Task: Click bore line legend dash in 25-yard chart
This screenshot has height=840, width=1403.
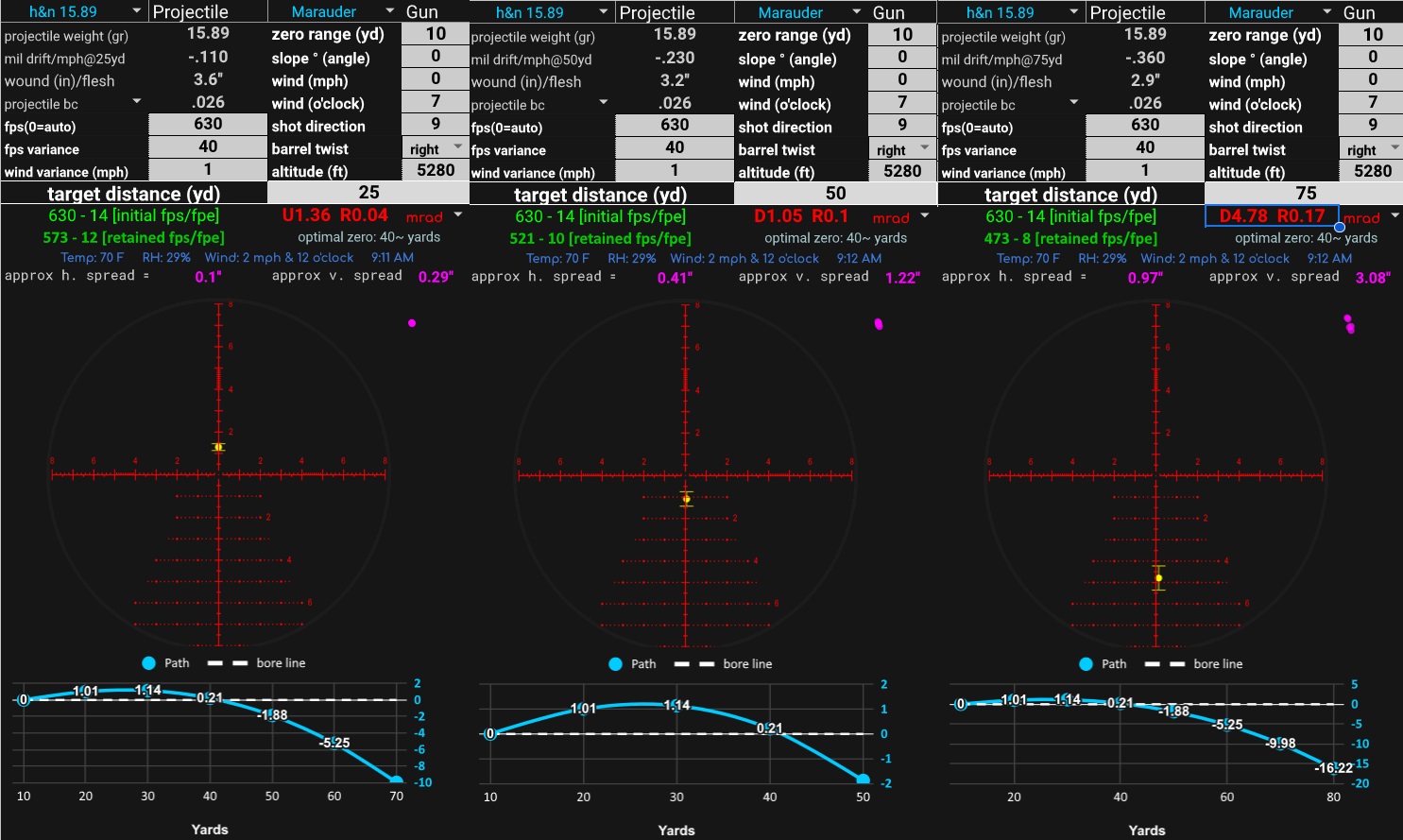Action: [x=228, y=663]
